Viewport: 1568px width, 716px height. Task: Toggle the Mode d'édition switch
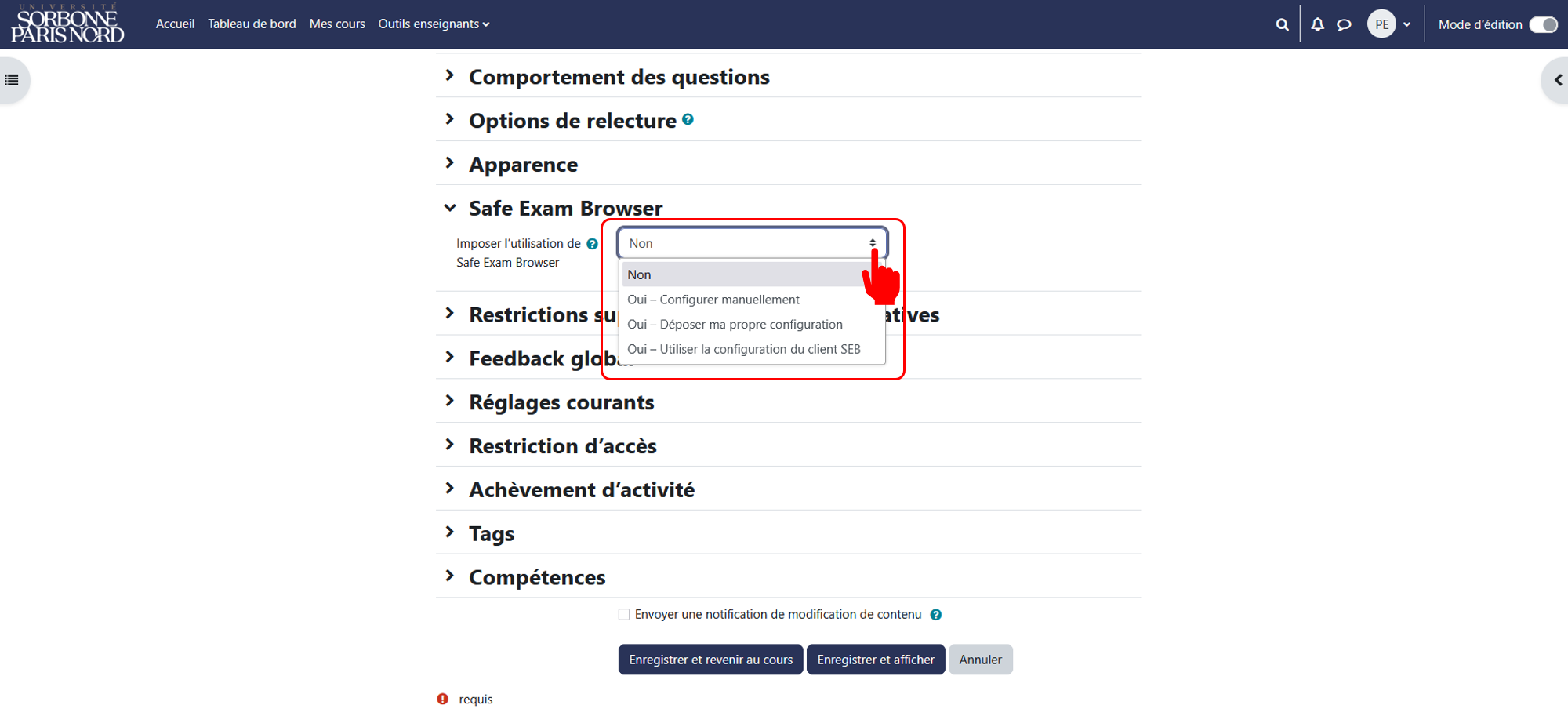(1543, 24)
